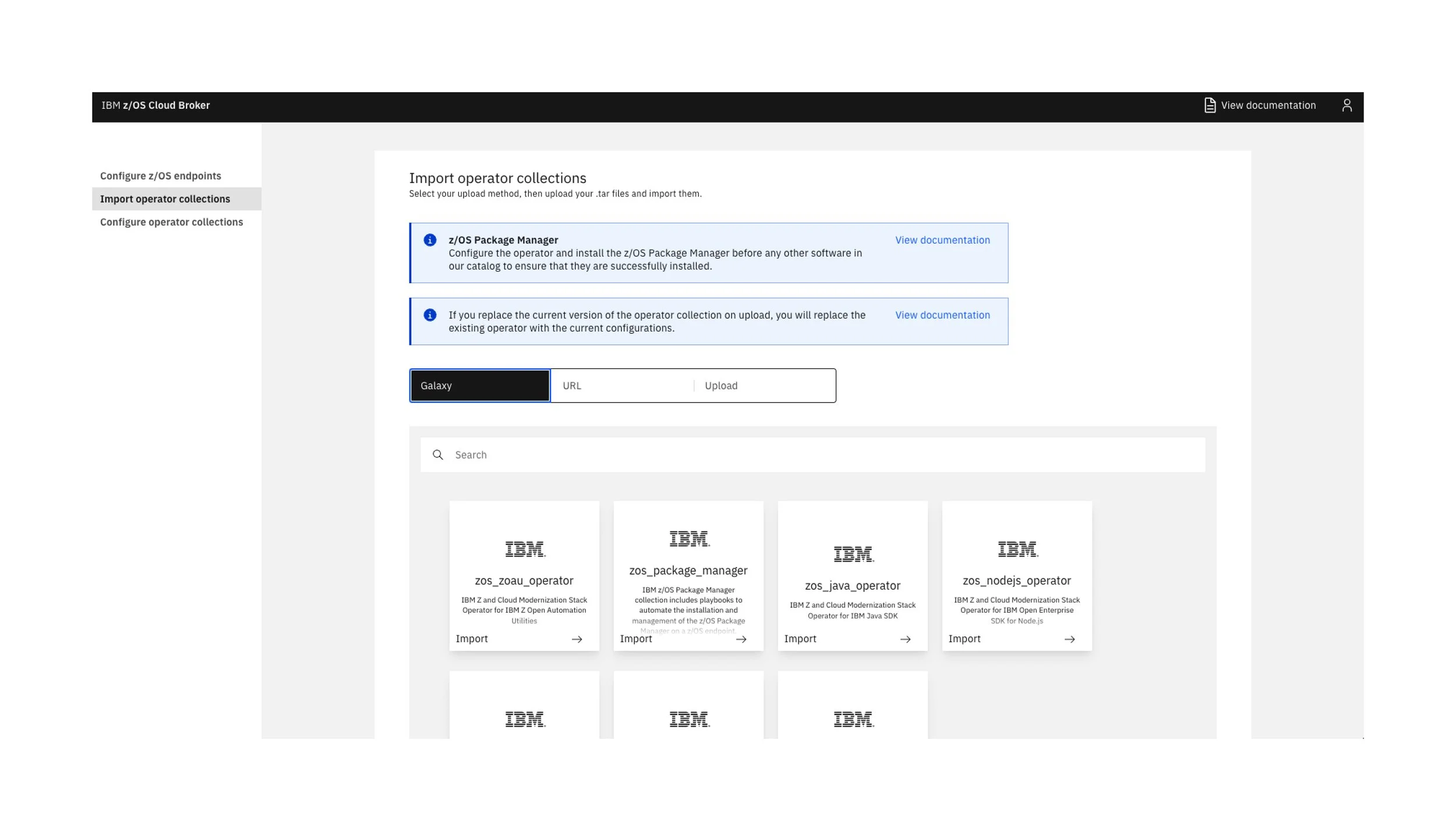Select the Galaxy upload method
This screenshot has width=1456, height=831.
click(480, 386)
